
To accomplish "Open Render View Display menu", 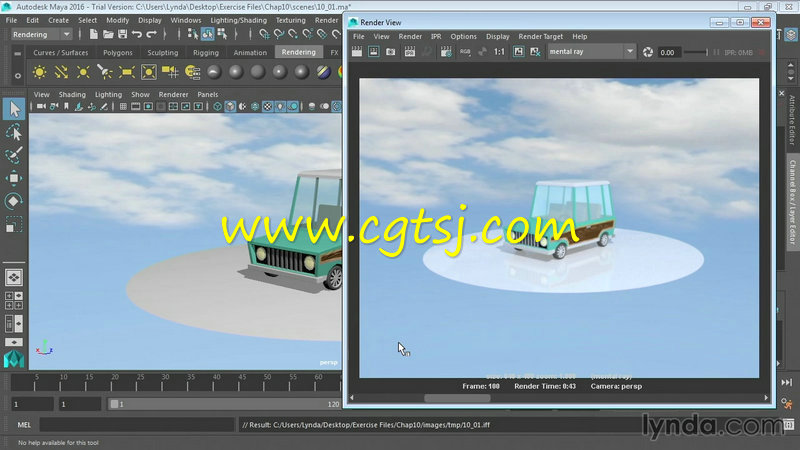I will click(x=497, y=37).
